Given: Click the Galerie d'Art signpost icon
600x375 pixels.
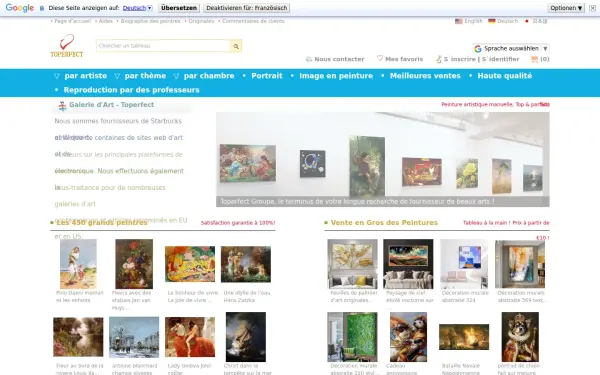Looking at the screenshot, I should (x=62, y=106).
